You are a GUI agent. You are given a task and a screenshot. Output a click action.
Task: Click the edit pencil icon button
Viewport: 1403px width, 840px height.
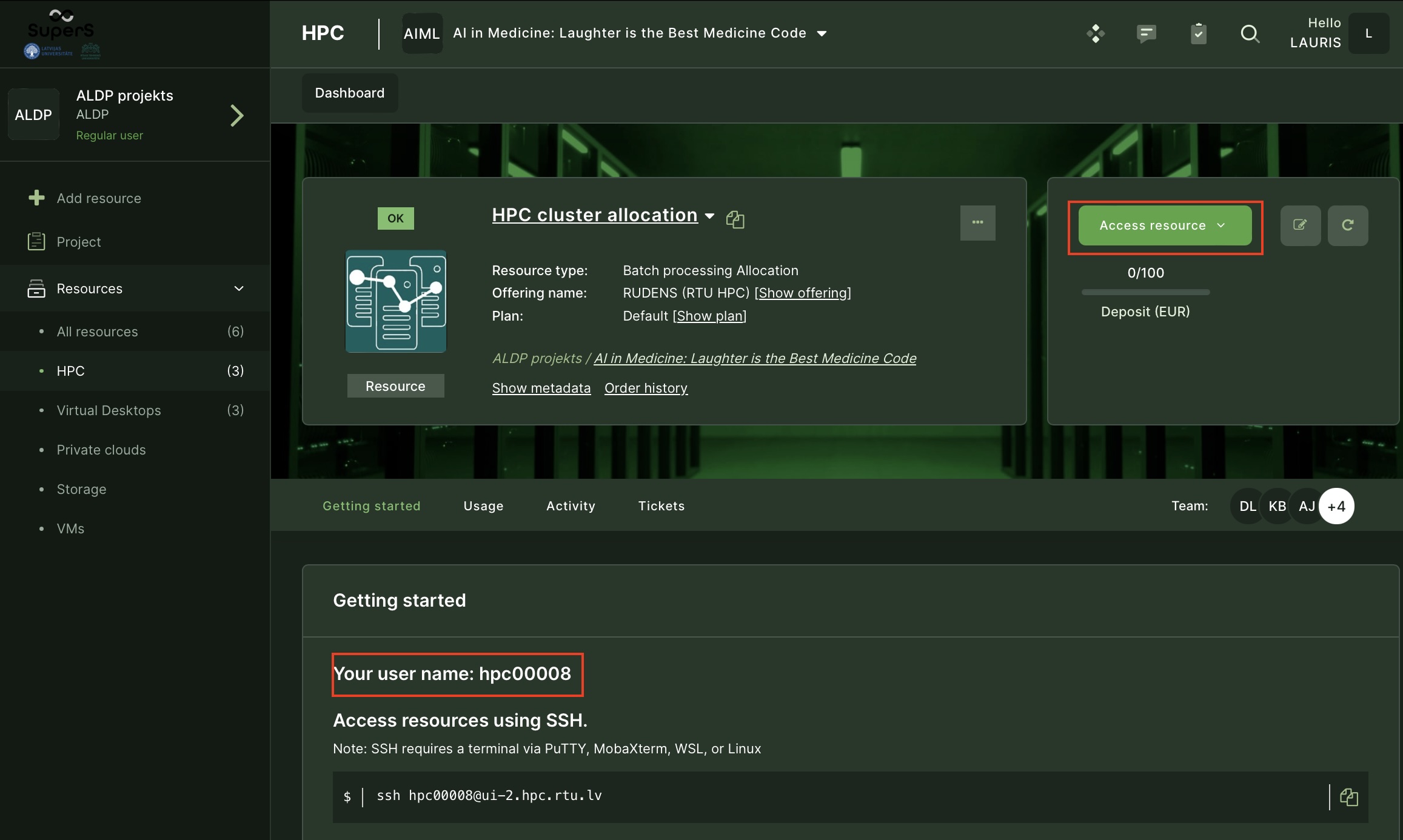(x=1300, y=225)
